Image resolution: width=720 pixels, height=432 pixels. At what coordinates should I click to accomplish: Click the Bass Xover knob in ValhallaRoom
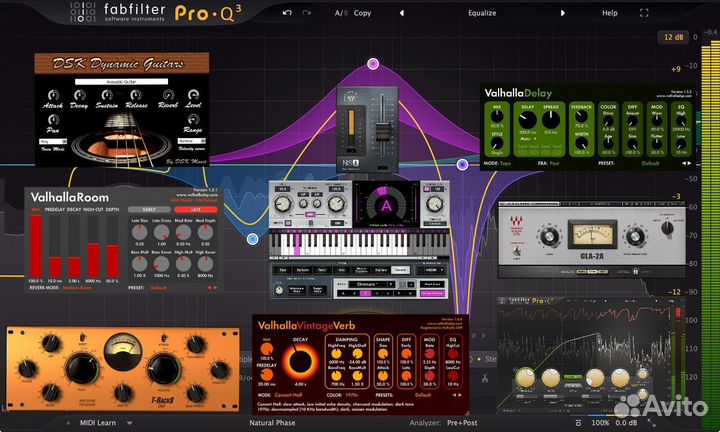point(162,264)
